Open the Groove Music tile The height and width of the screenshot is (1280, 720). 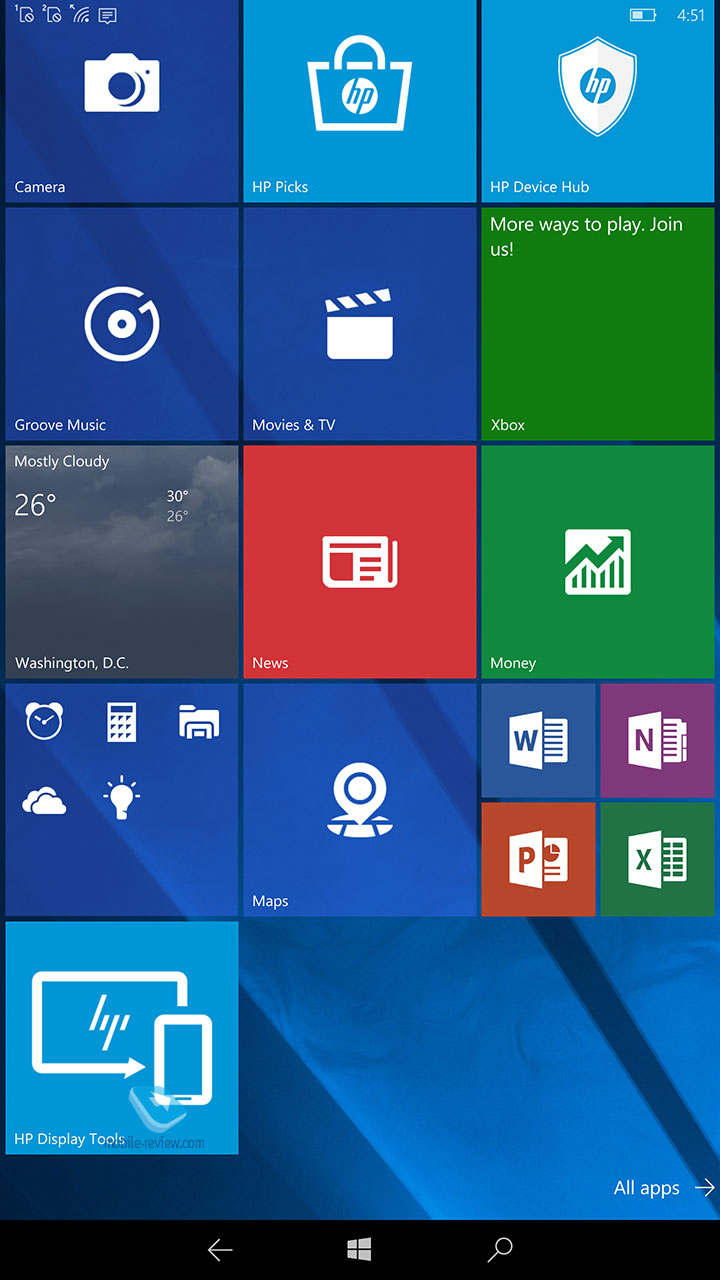122,324
